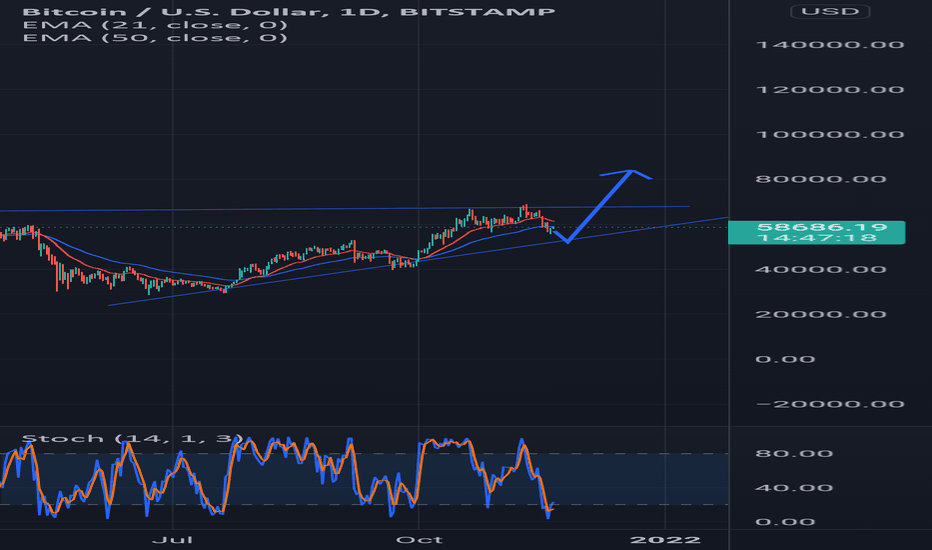Image resolution: width=932 pixels, height=550 pixels.
Task: Click the 80000.00 price axis label
Action: [821, 179]
